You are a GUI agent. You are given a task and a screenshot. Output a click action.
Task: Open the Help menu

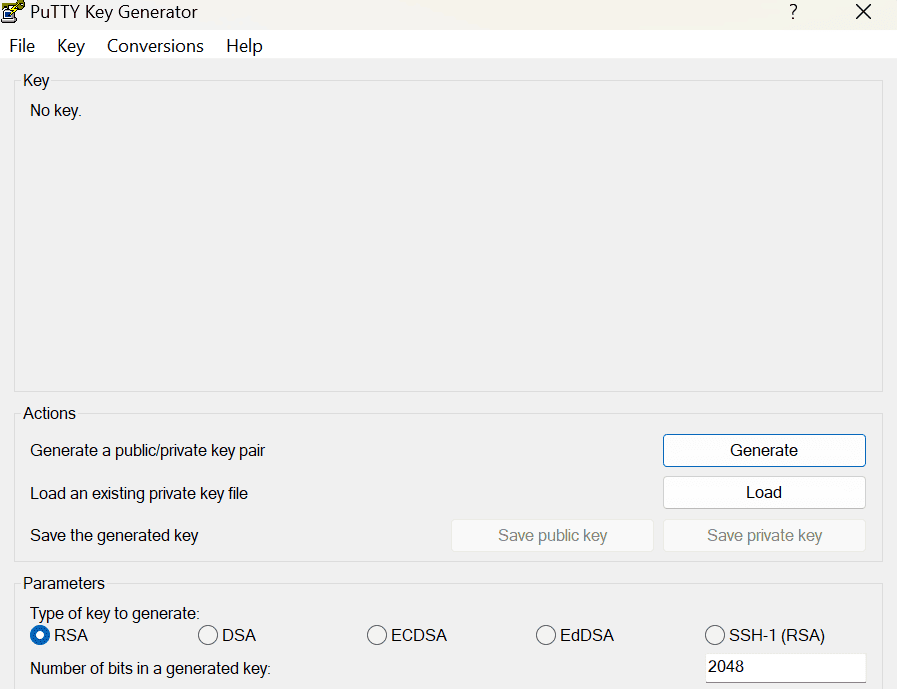point(244,46)
